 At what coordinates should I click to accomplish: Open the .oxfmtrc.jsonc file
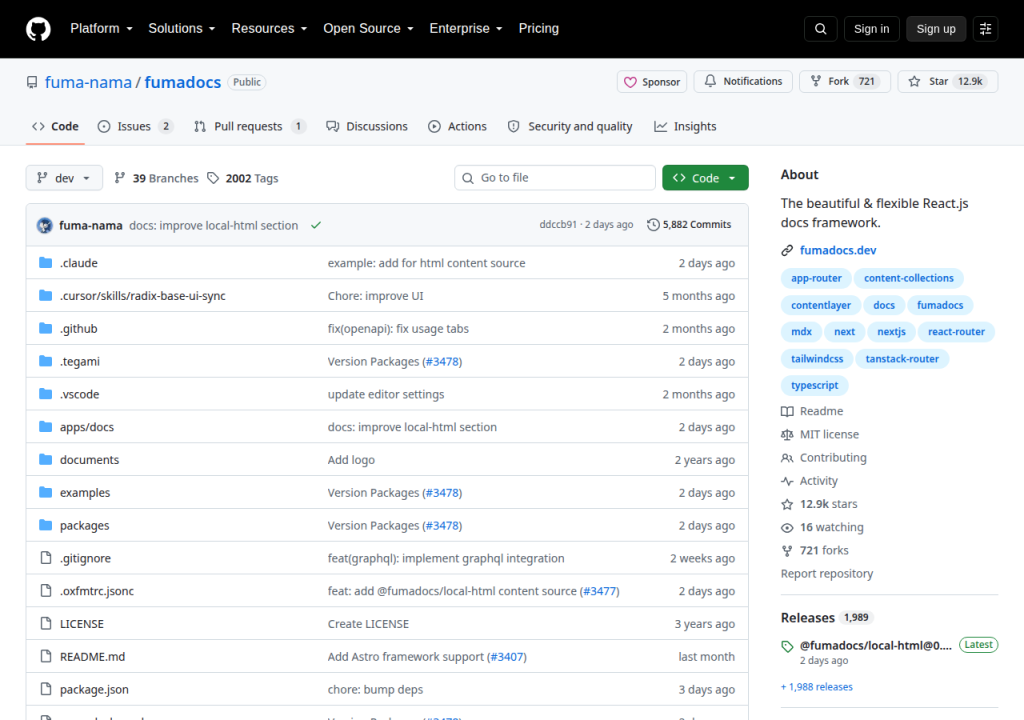[x=97, y=591]
